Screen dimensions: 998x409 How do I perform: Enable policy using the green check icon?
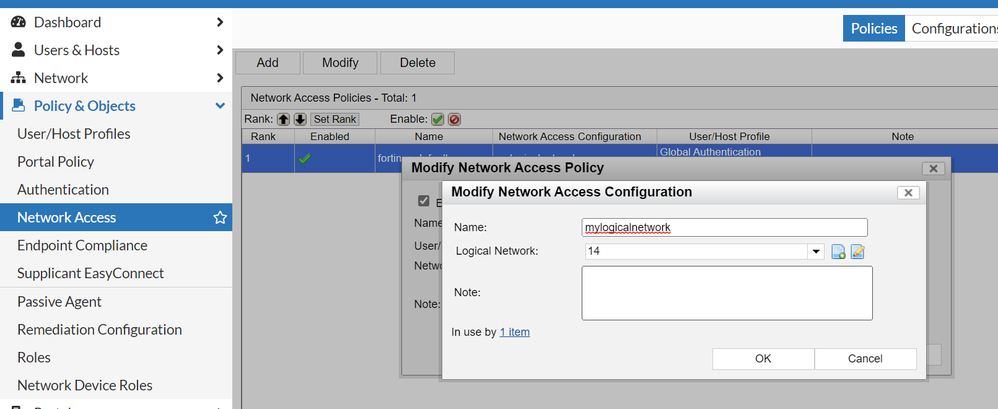pos(437,119)
